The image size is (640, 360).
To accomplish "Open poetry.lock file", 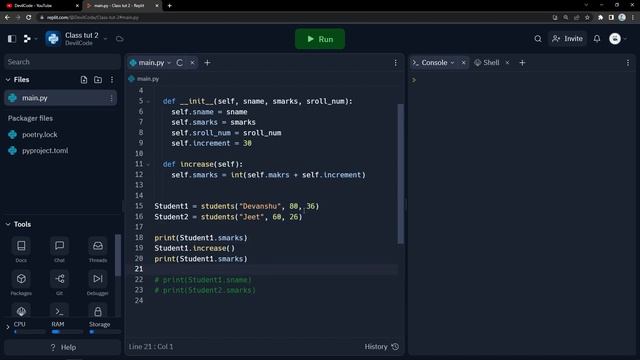I will tap(40, 134).
